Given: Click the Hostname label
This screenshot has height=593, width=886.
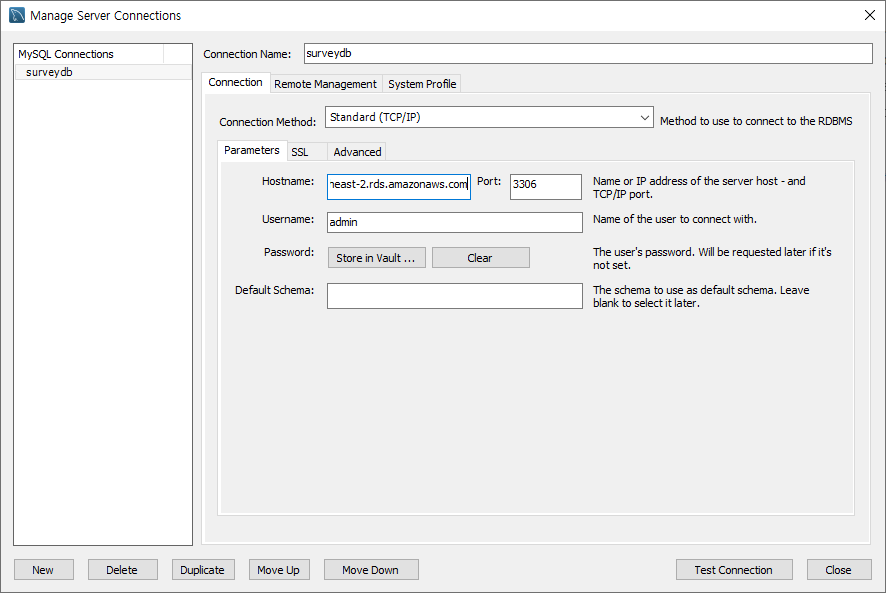Looking at the screenshot, I should click(288, 181).
